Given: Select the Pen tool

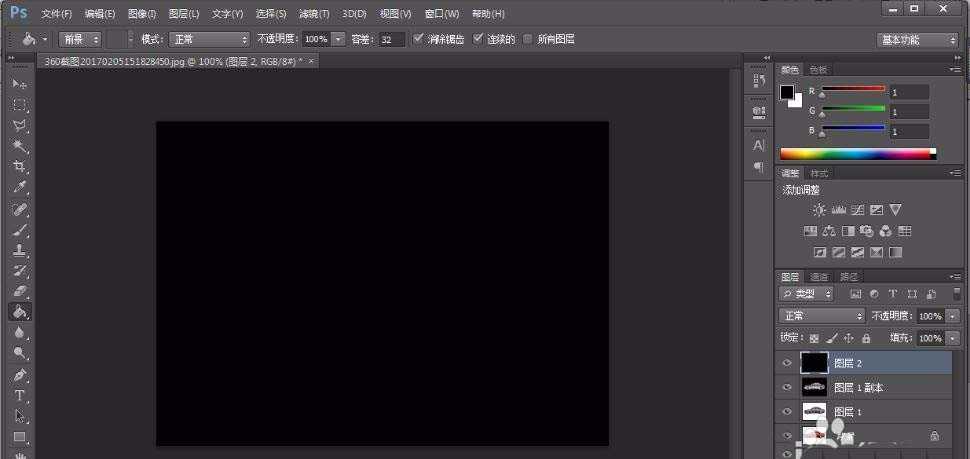Looking at the screenshot, I should (x=19, y=375).
